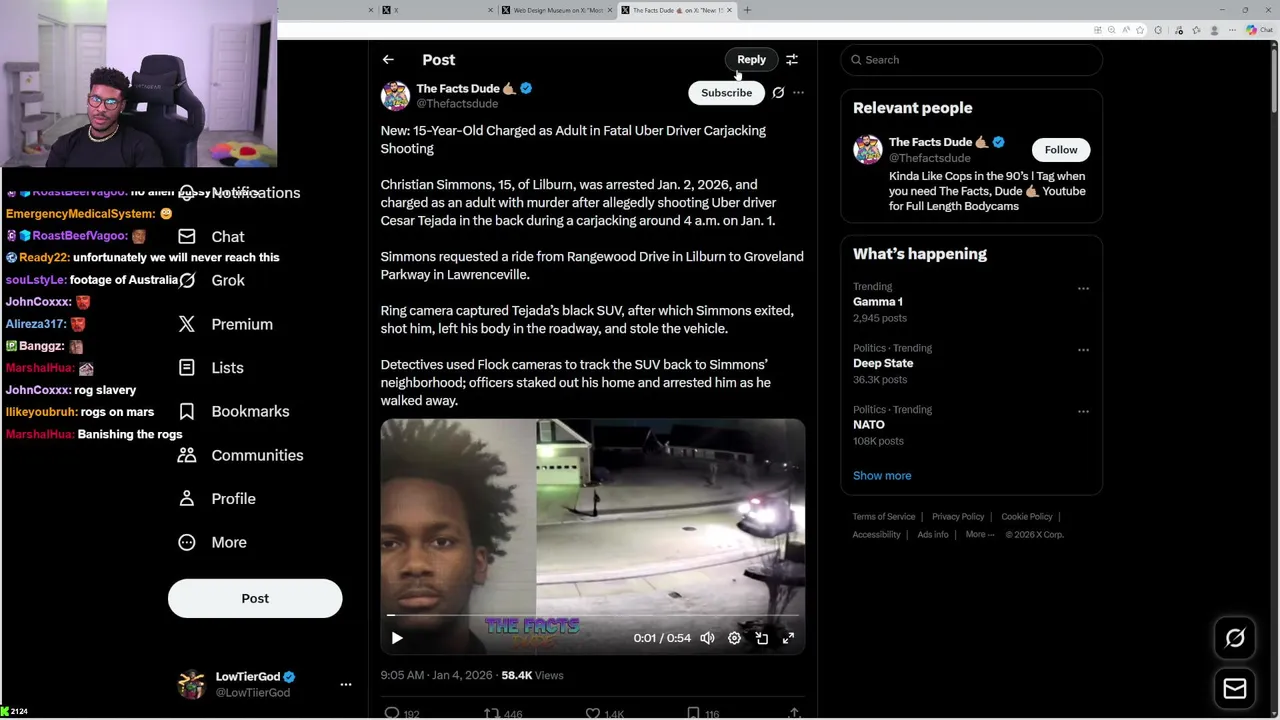The image size is (1280, 720).
Task: Open Bookmarks in the sidebar
Action: pos(234,411)
